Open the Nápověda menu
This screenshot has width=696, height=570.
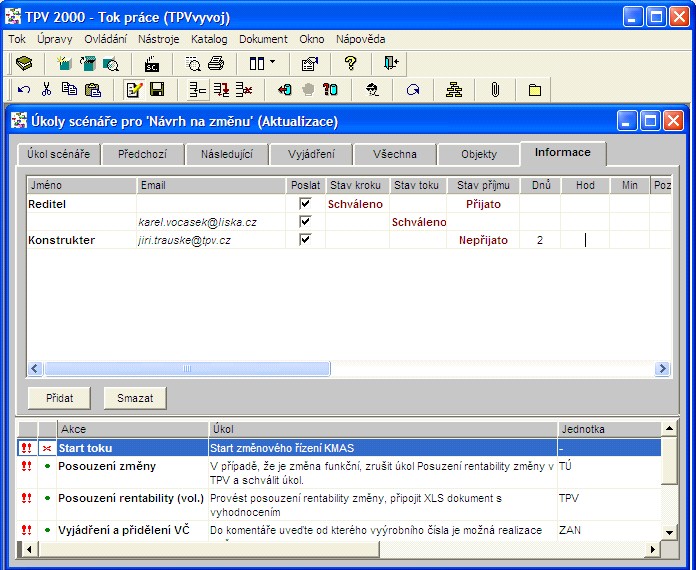pyautogui.click(x=360, y=39)
